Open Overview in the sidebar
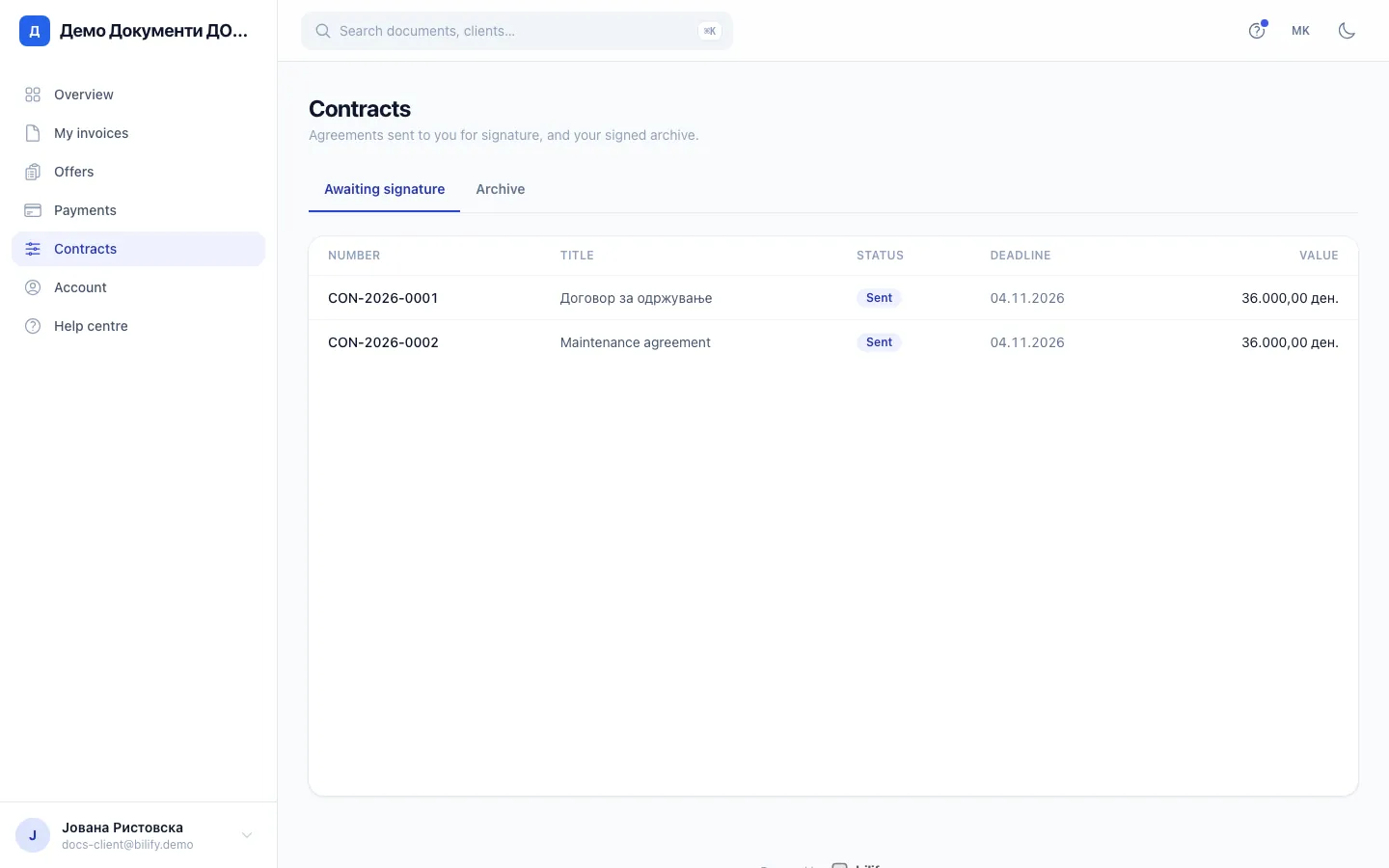Screen dimensions: 1389x868 pos(139,95)
